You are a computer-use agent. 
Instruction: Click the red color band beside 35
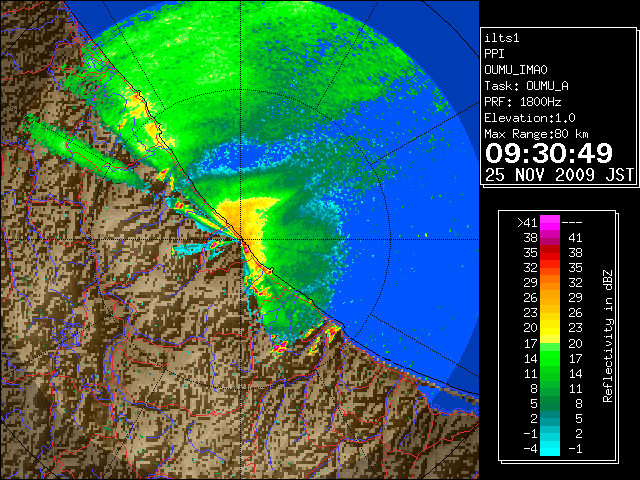click(x=550, y=253)
